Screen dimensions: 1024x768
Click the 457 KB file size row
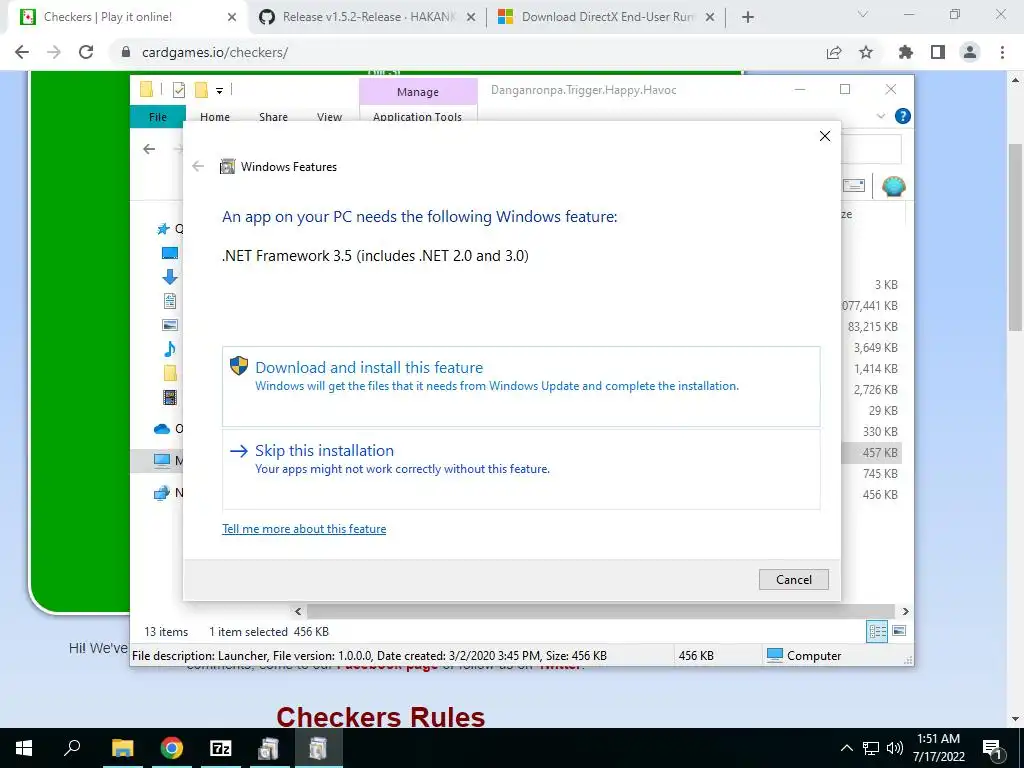coord(880,453)
